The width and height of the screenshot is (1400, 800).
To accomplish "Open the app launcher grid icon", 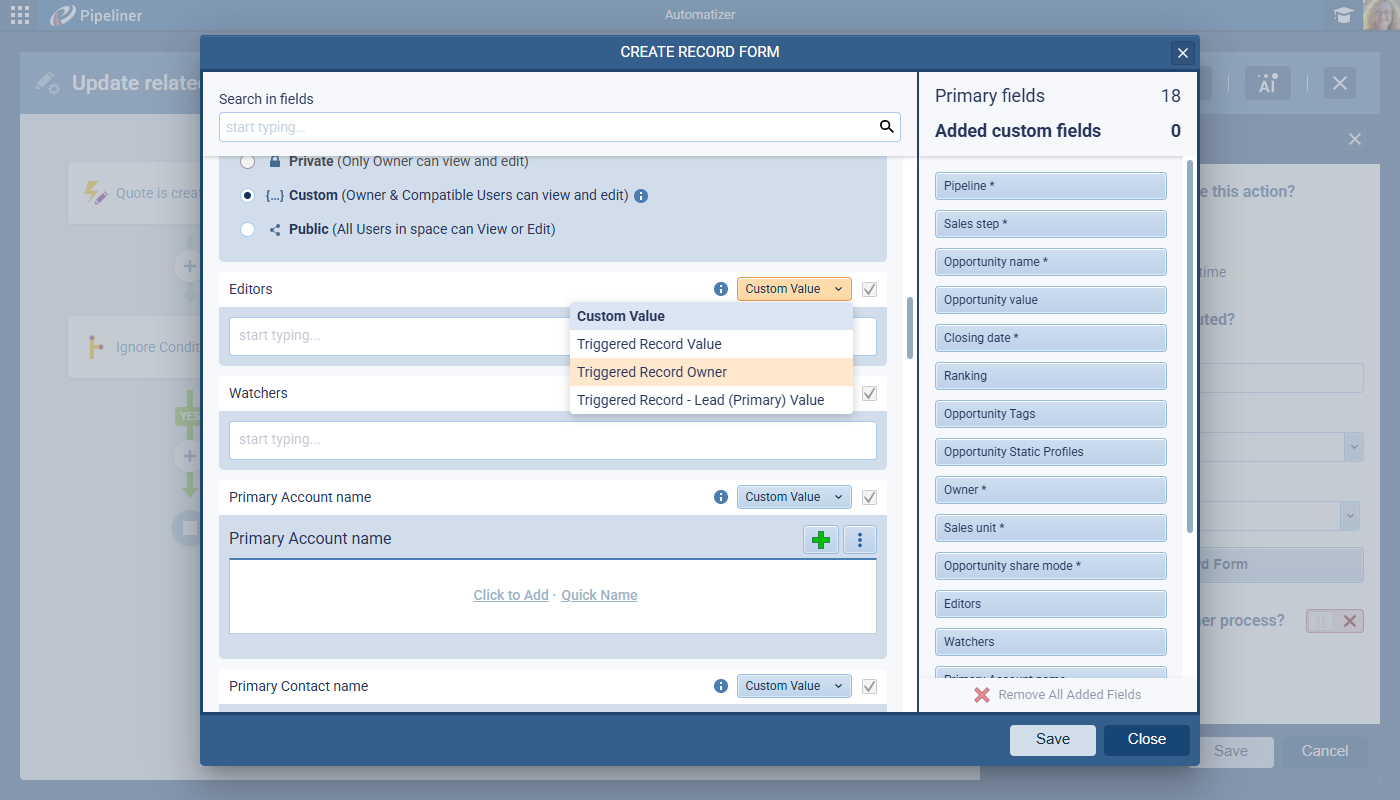I will (x=20, y=15).
